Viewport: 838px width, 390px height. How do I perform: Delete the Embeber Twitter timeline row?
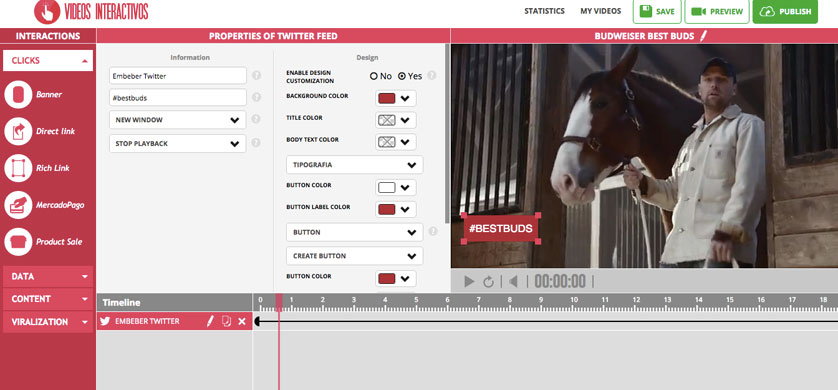[x=242, y=321]
